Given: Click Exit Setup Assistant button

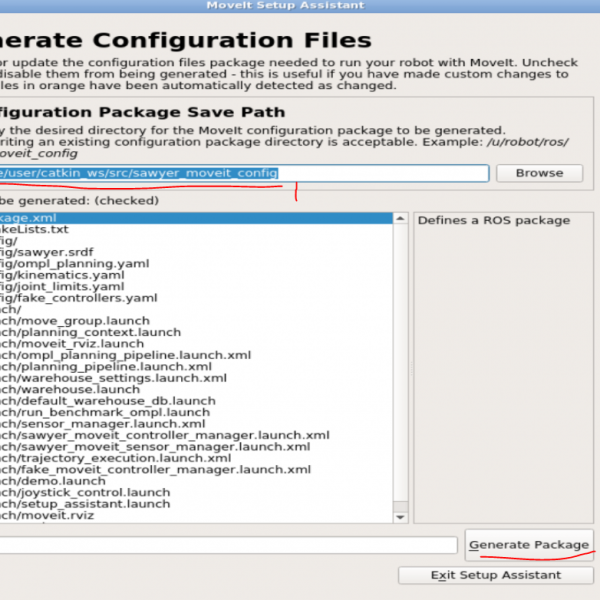Looking at the screenshot, I should pos(496,575).
